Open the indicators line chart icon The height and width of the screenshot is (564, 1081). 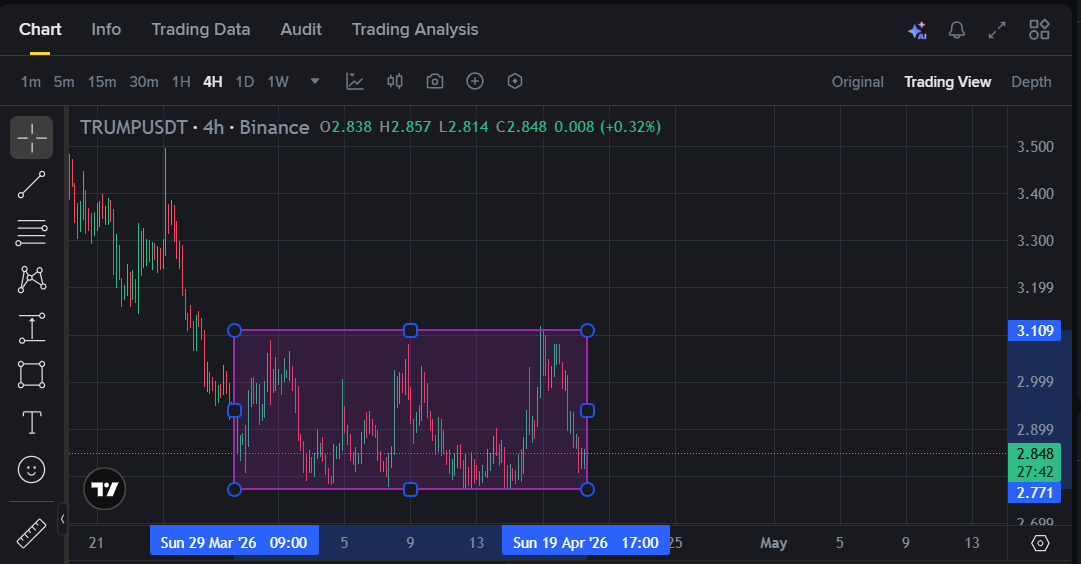[x=354, y=81]
